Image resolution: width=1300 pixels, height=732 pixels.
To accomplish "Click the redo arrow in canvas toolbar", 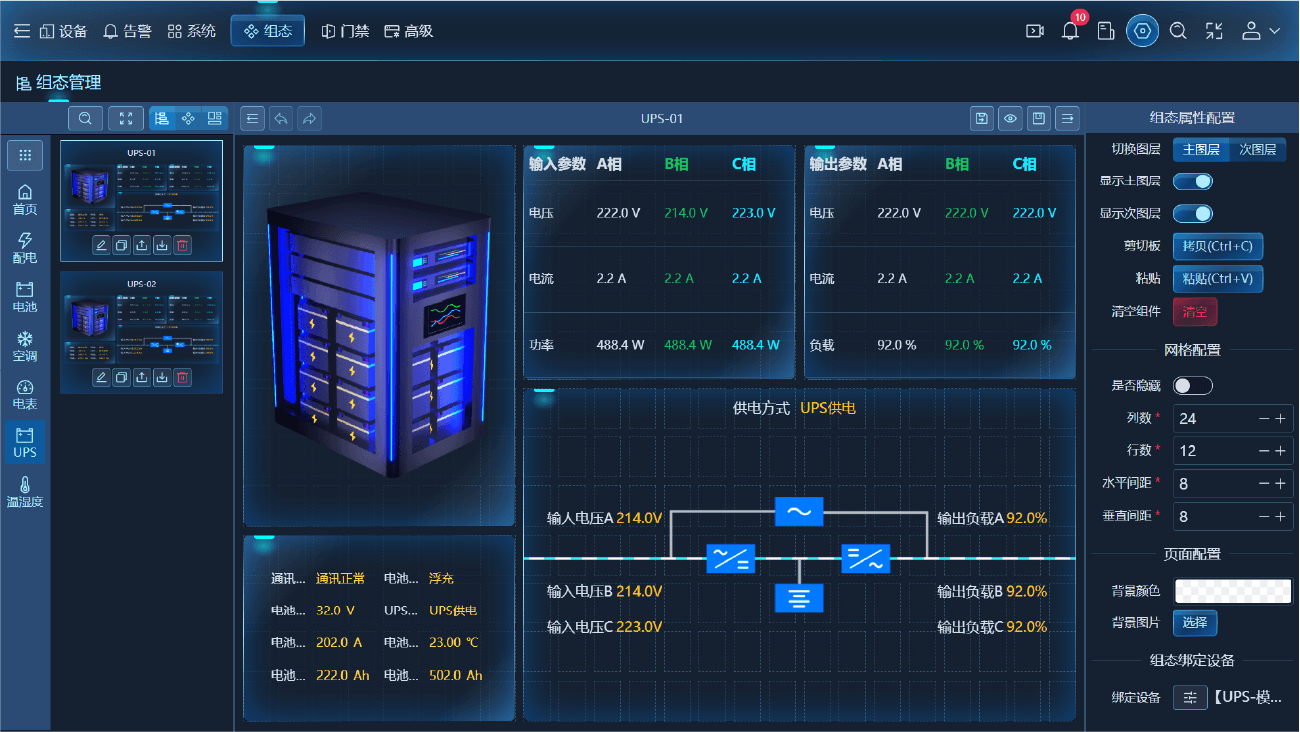I will click(x=310, y=119).
